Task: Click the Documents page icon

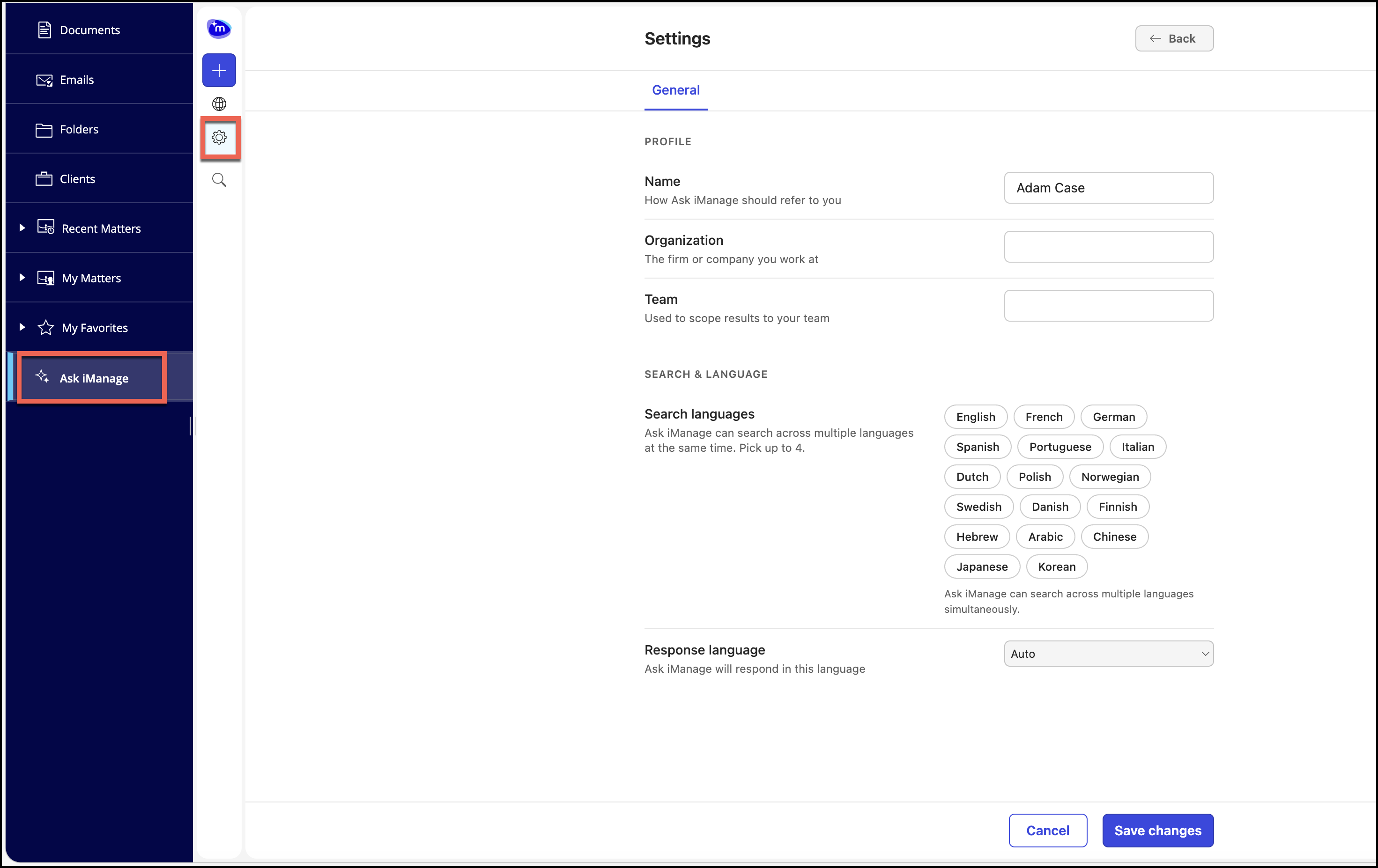Action: pos(44,30)
